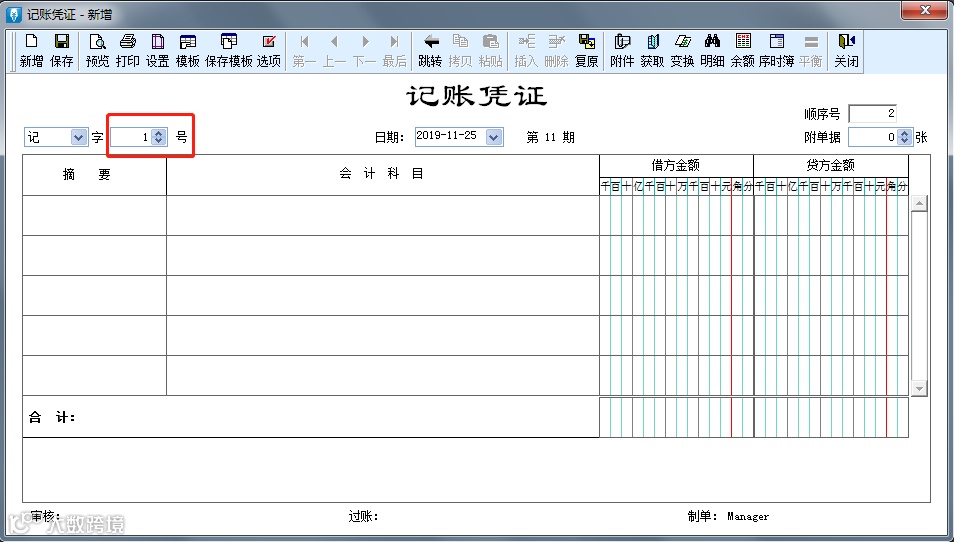Go to 最后 last voucher
The image size is (954, 542).
coord(394,50)
